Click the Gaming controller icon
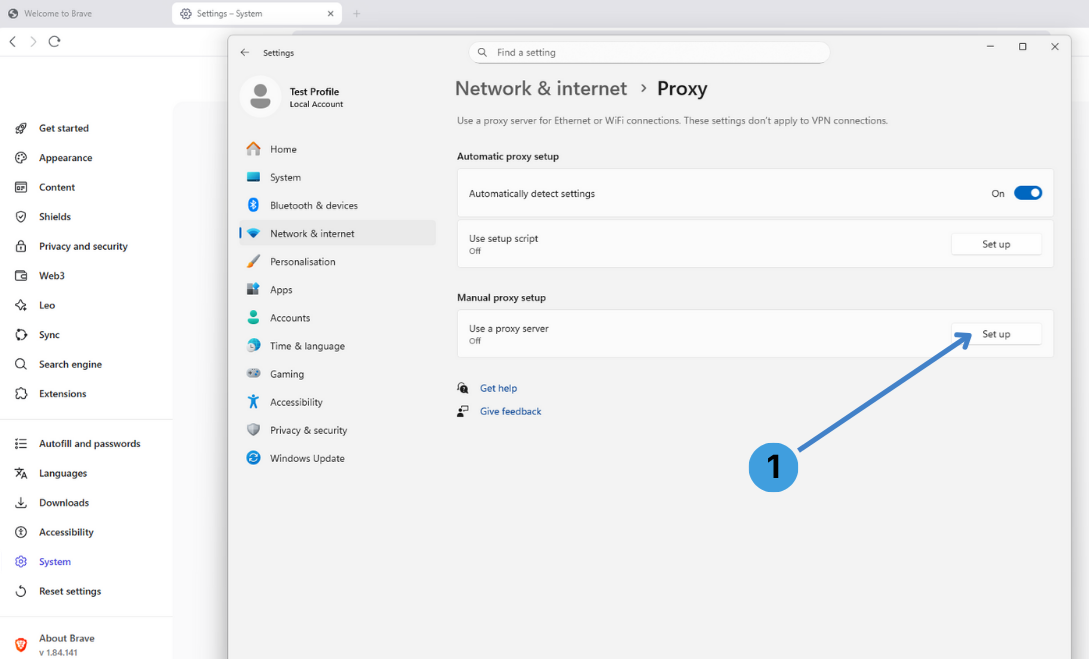1089x659 pixels. click(253, 374)
